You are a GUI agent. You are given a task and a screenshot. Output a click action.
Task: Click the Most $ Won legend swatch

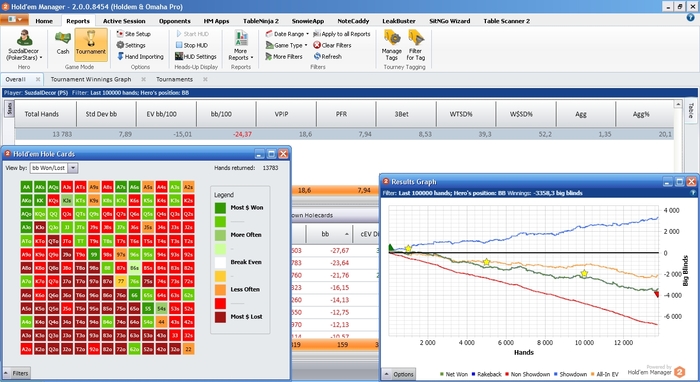click(220, 208)
